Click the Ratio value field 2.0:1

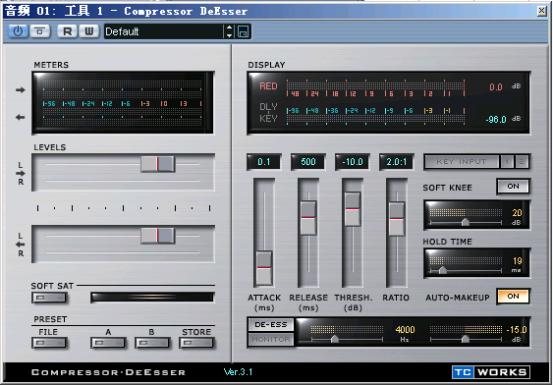[x=396, y=162]
